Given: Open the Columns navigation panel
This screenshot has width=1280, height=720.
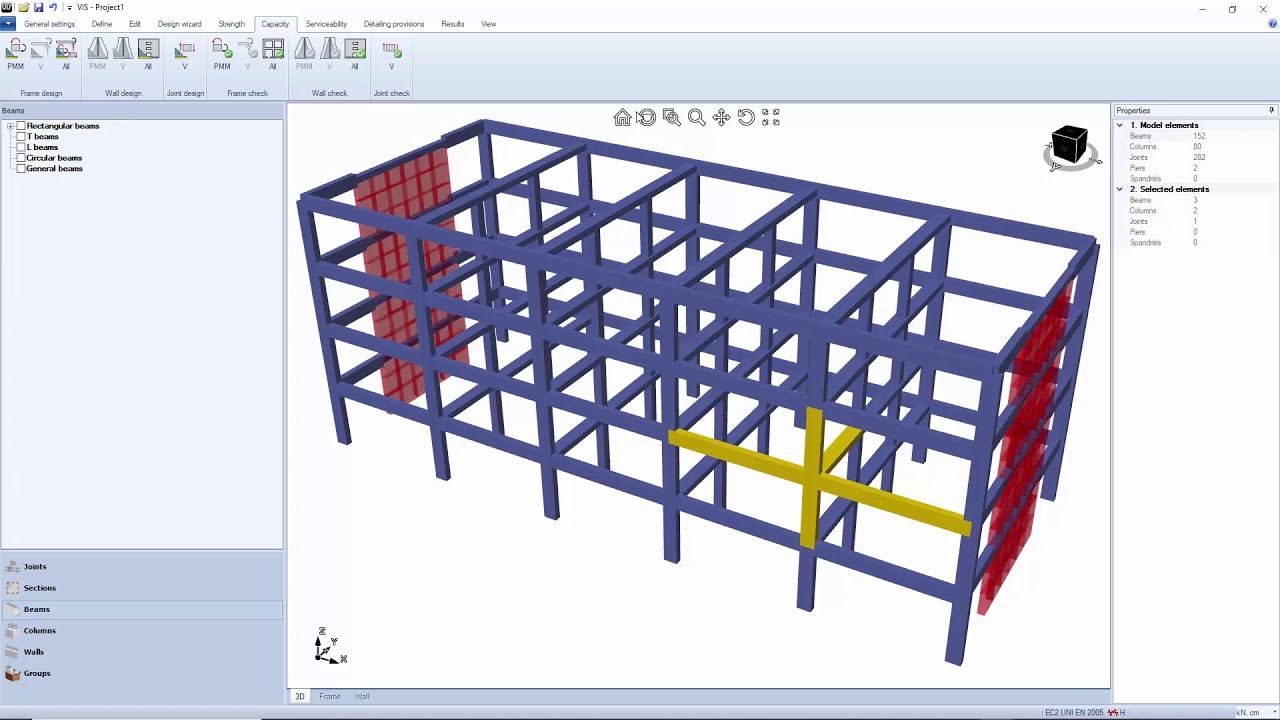Looking at the screenshot, I should pos(142,630).
